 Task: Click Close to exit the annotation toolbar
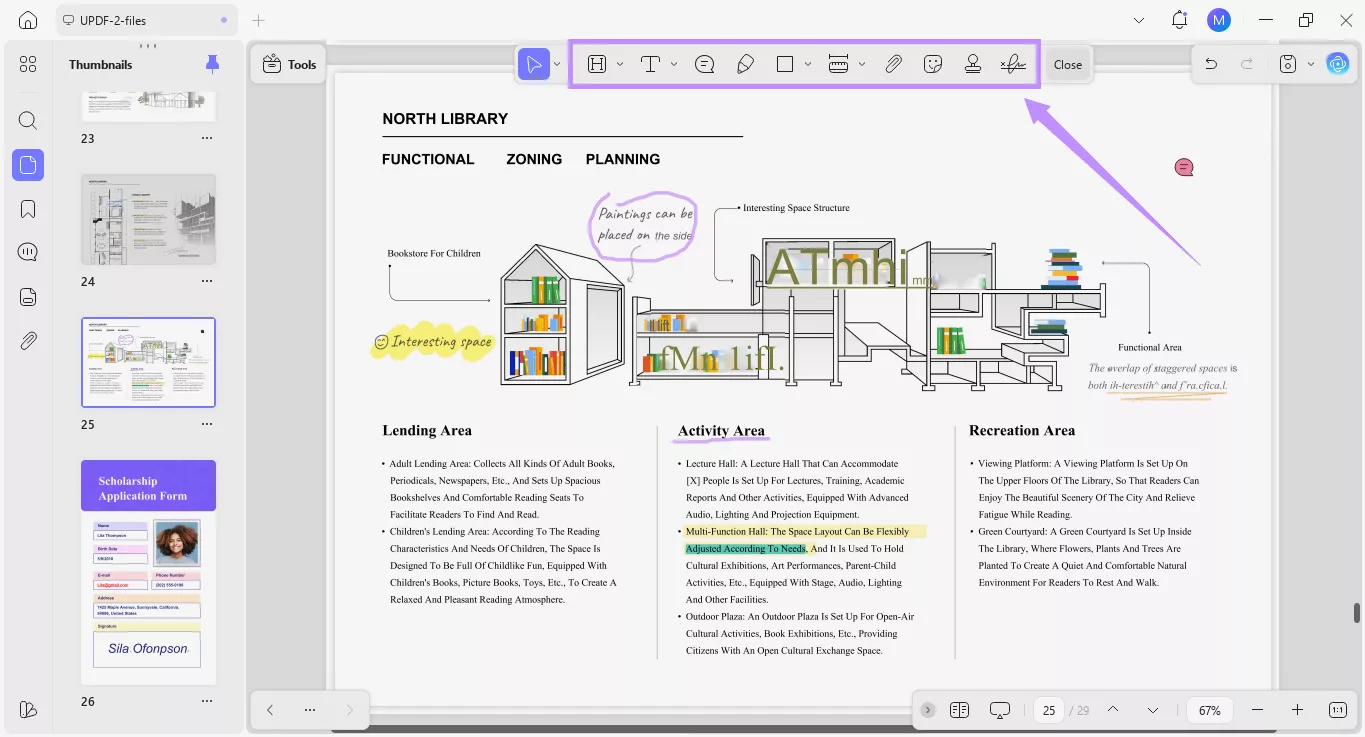click(1067, 63)
